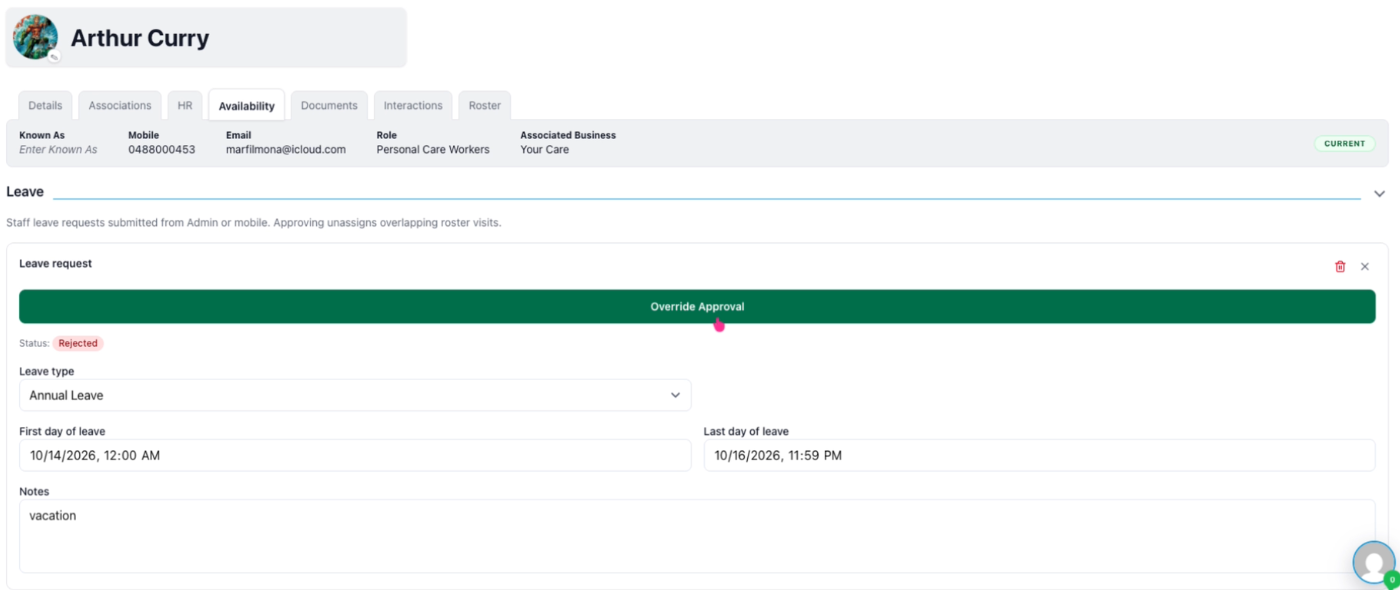The height and width of the screenshot is (590, 1400).
Task: Collapse the Leave section chevron
Action: (1379, 193)
